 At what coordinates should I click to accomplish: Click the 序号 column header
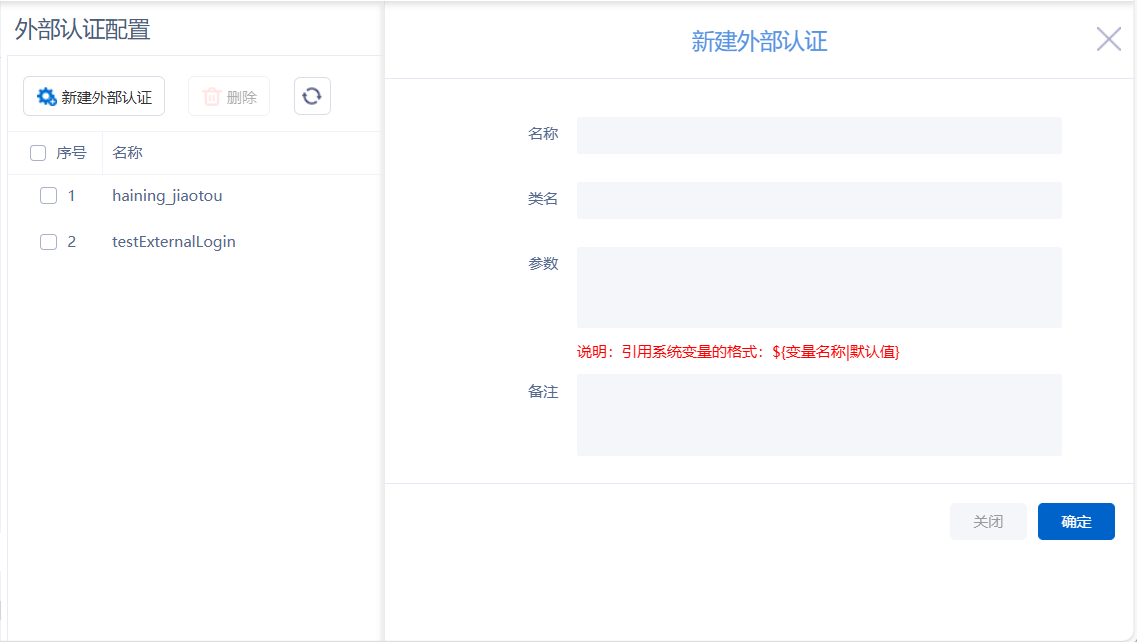click(71, 153)
